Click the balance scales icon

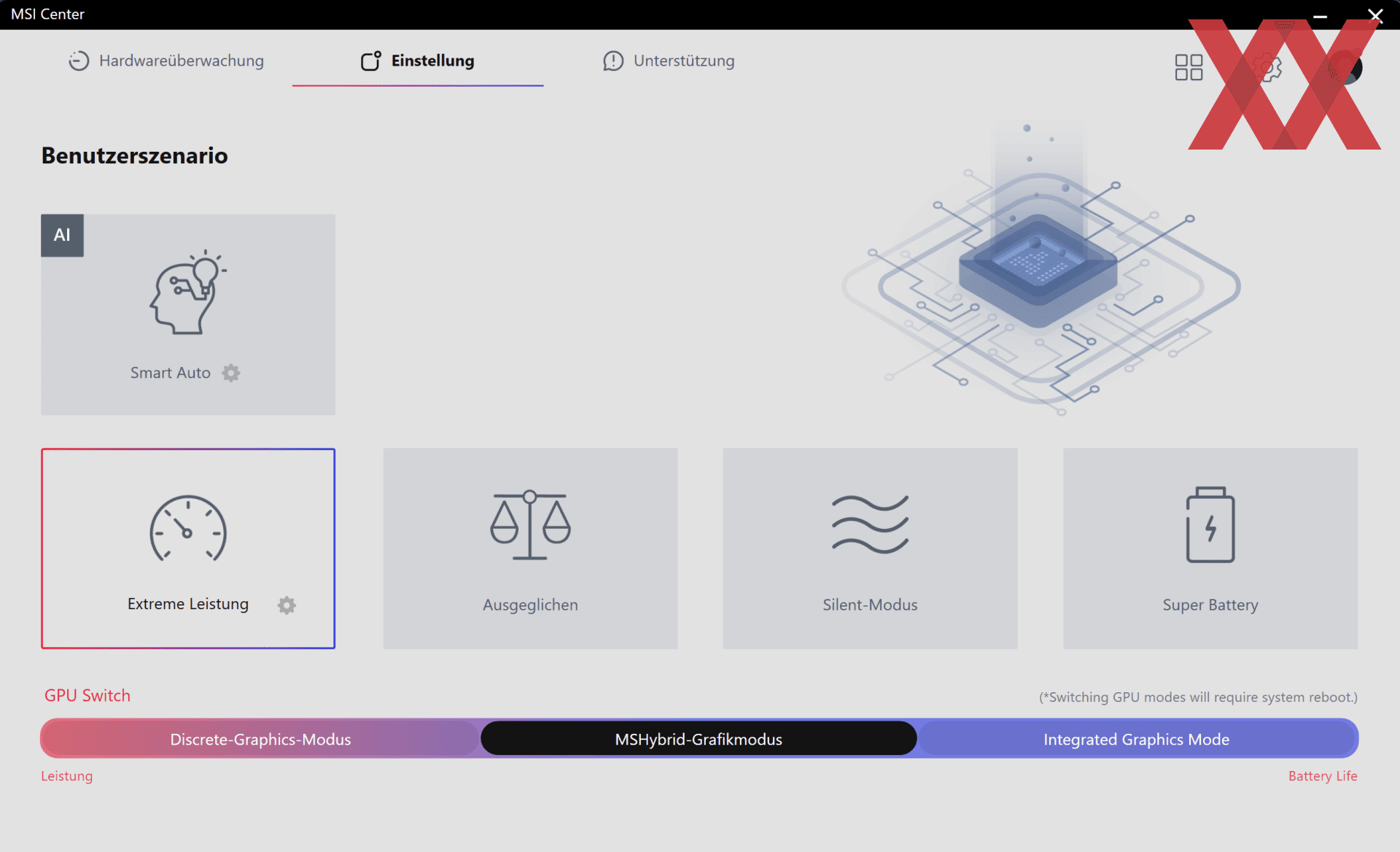pyautogui.click(x=530, y=525)
